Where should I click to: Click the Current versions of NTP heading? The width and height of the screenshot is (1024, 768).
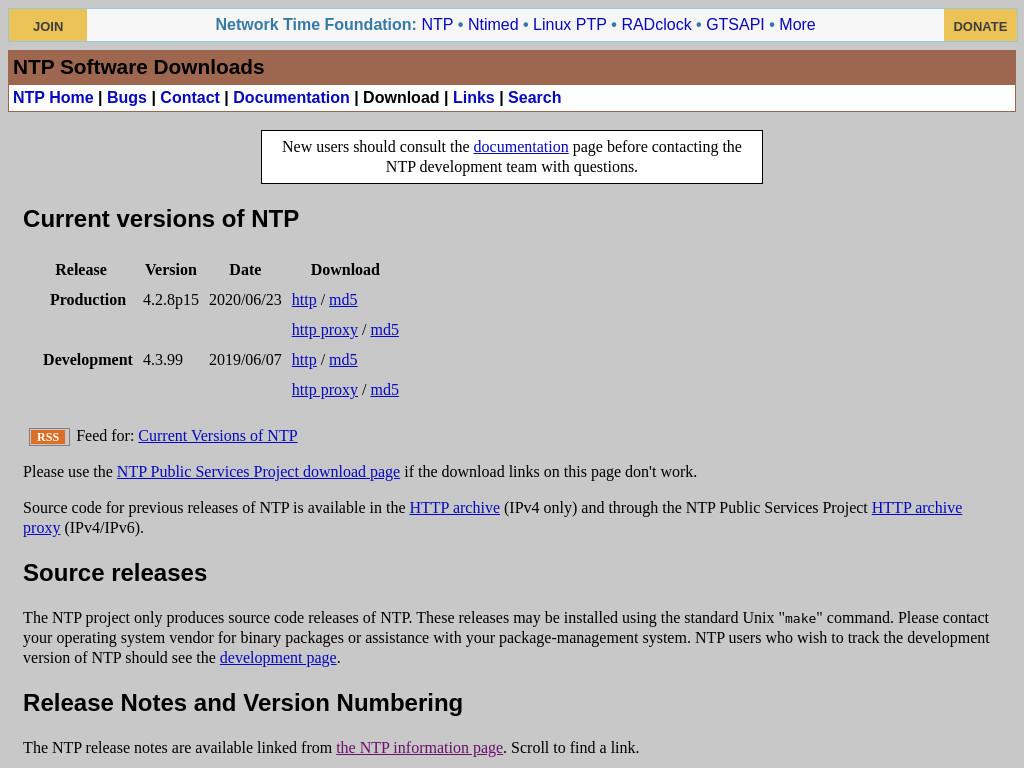(161, 219)
